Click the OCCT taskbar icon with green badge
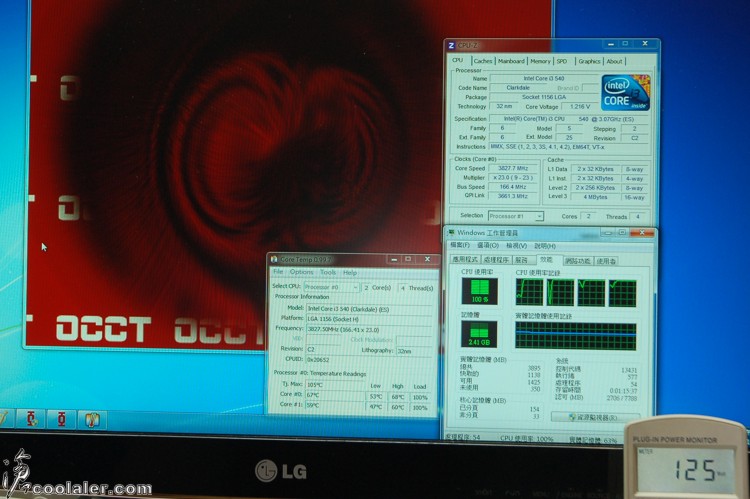The image size is (750, 499). pyautogui.click(x=32, y=420)
